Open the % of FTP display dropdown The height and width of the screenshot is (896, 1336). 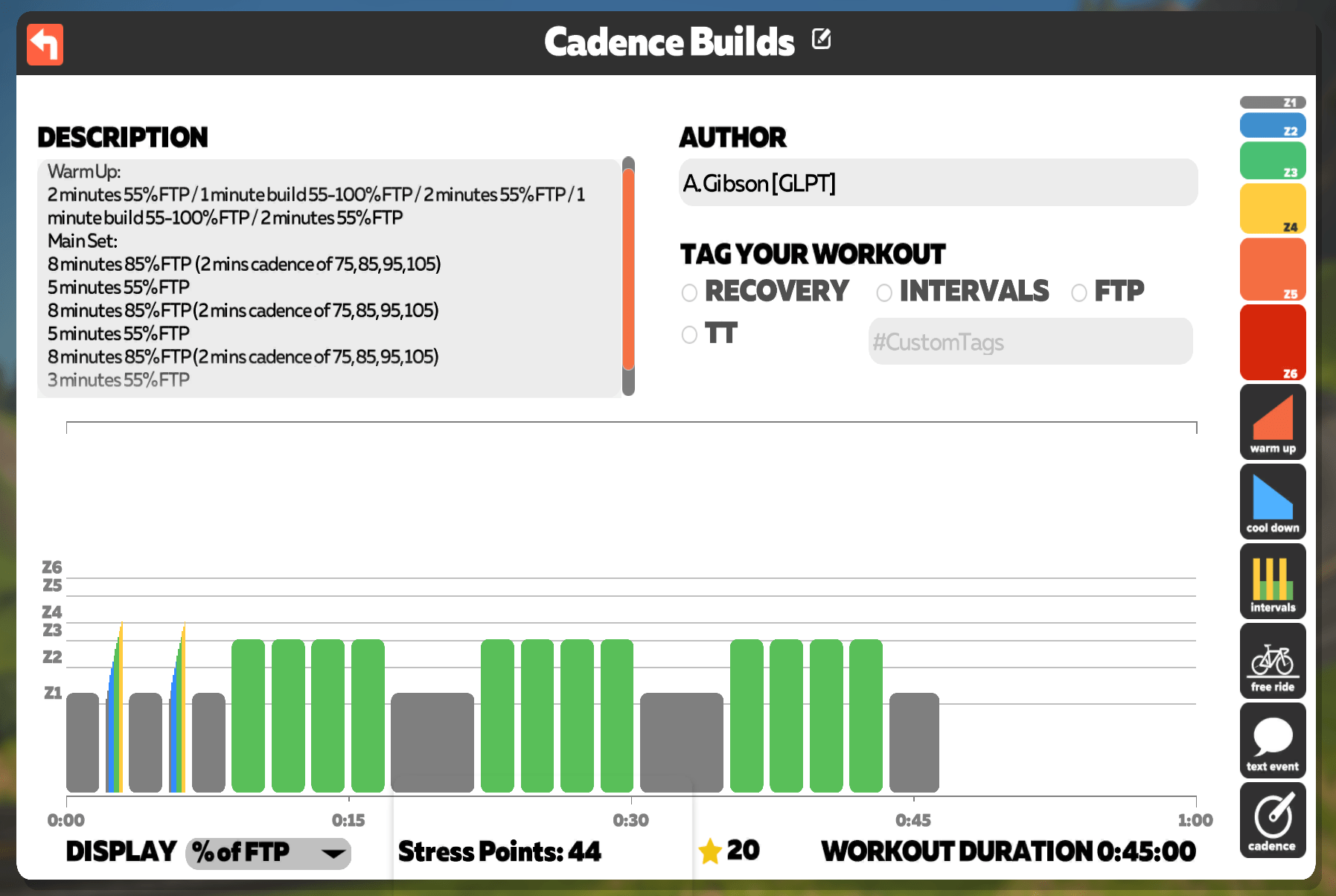[x=268, y=852]
